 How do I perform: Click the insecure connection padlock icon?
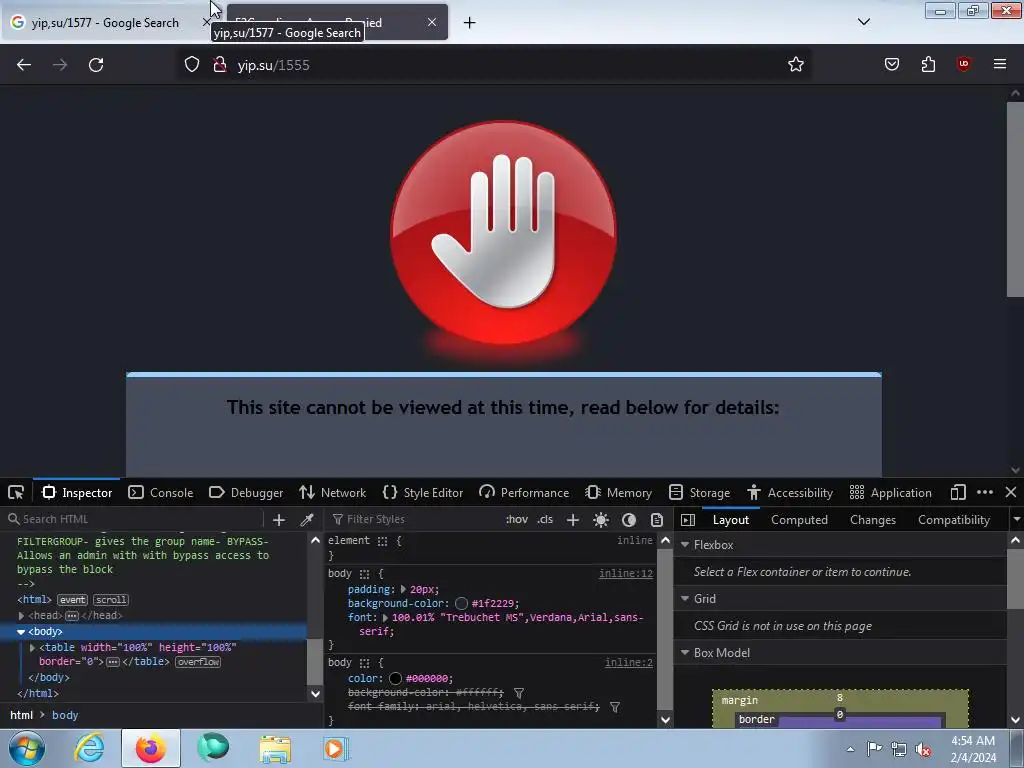point(219,65)
